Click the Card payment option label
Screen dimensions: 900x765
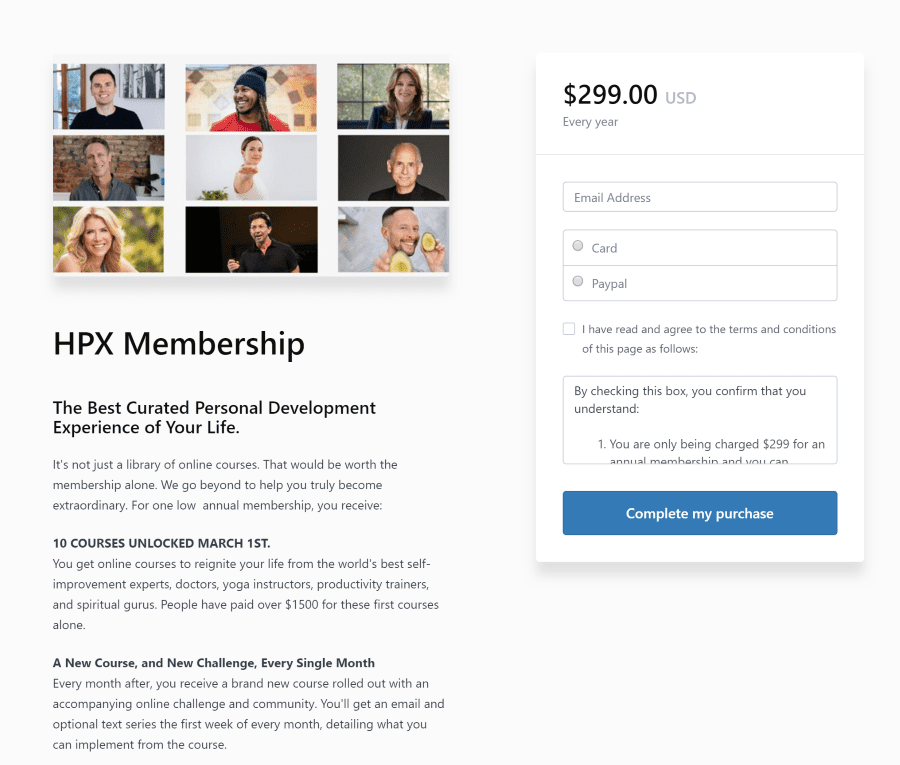click(x=604, y=248)
